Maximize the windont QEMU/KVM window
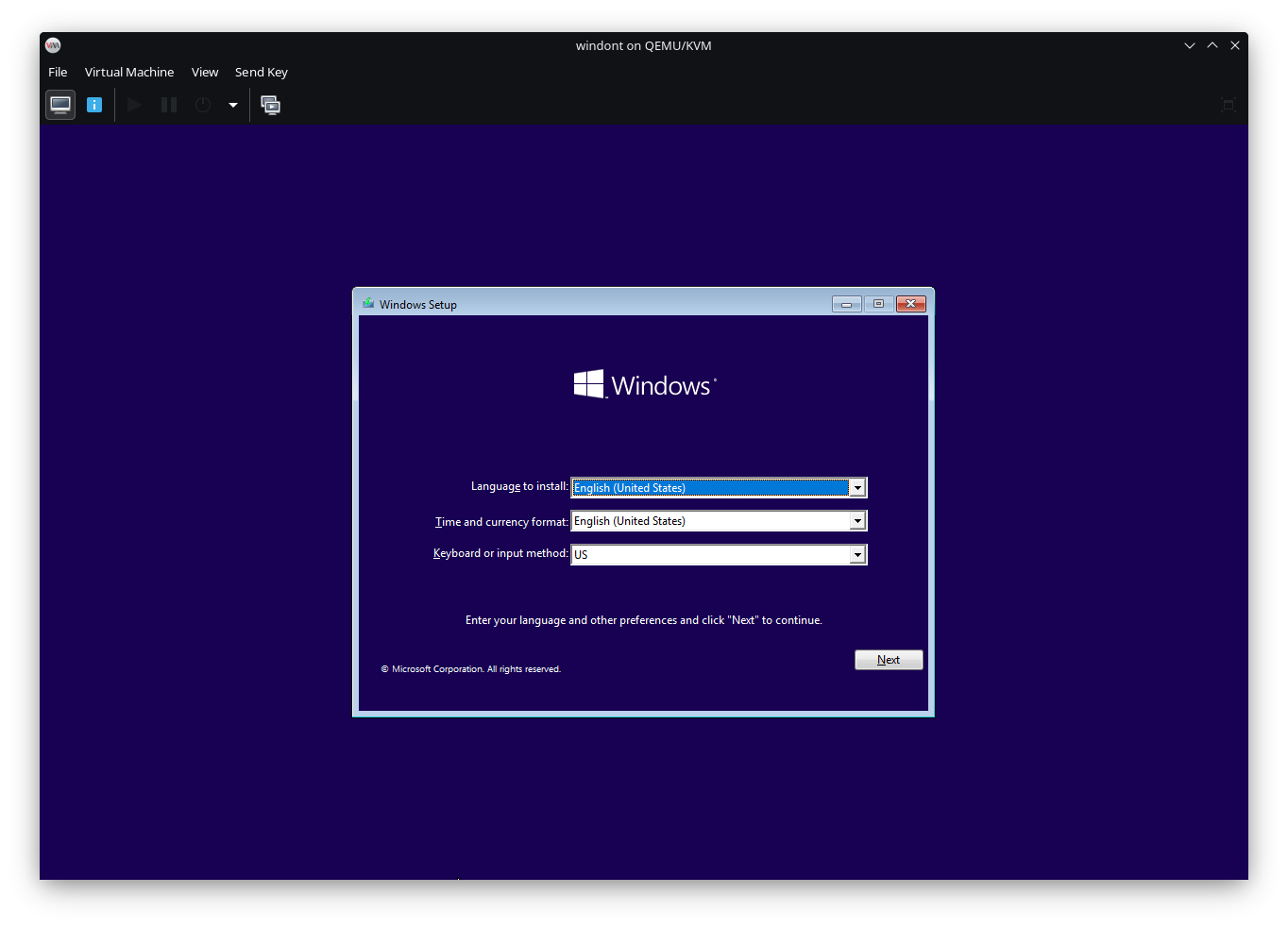 click(1212, 45)
